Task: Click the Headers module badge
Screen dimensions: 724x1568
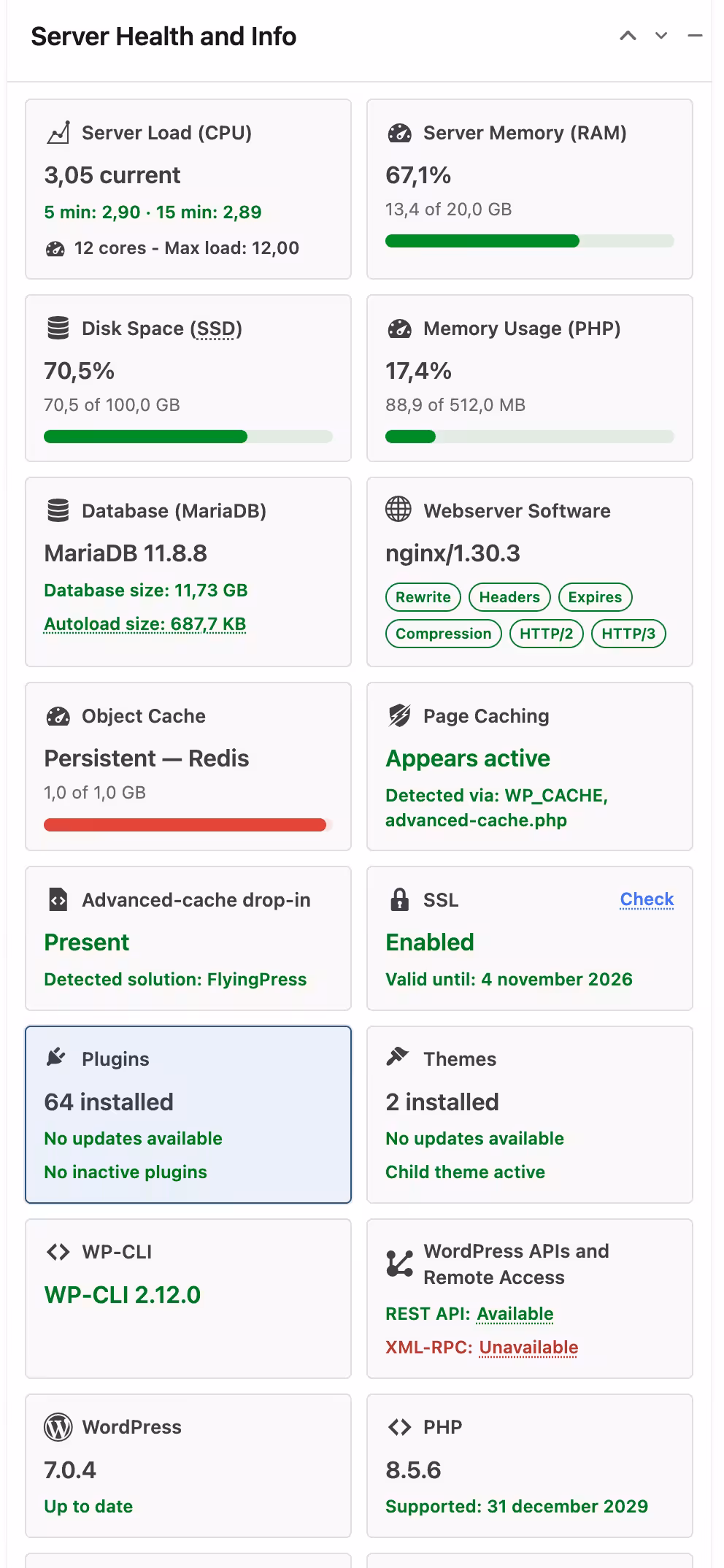Action: point(509,597)
